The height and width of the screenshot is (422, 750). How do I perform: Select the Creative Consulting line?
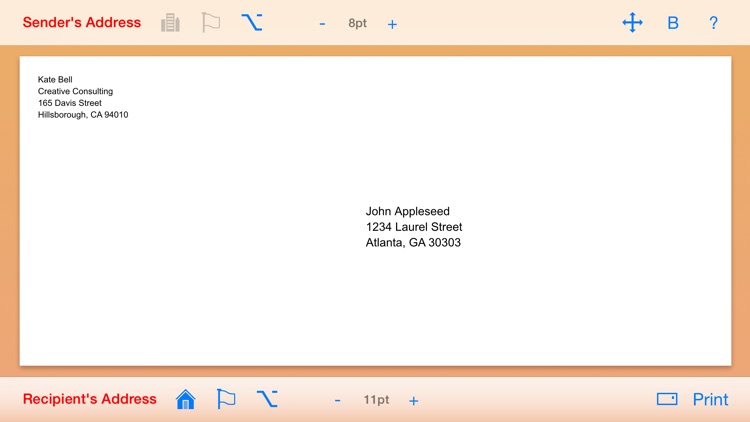point(75,91)
